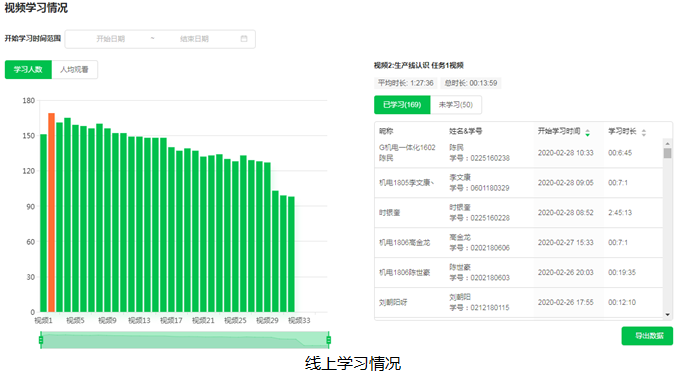Export data with 导出数据 button
Viewport: 676px width, 373px height.
tap(647, 336)
